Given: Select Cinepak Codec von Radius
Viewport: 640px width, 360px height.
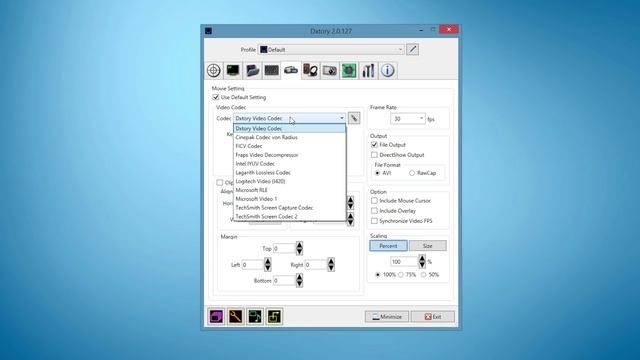Looking at the screenshot, I should [x=289, y=137].
